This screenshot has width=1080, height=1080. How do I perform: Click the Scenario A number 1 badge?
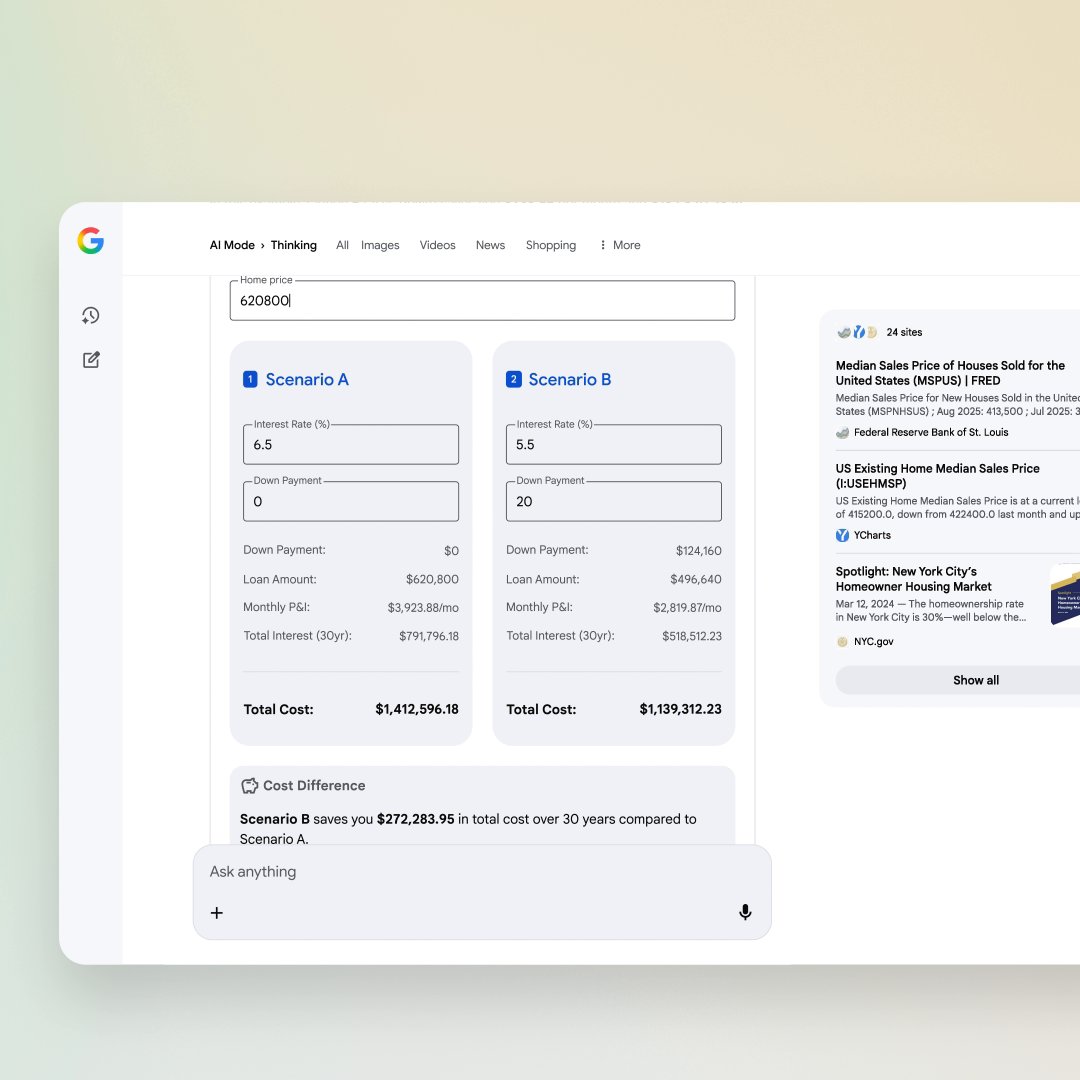point(250,380)
